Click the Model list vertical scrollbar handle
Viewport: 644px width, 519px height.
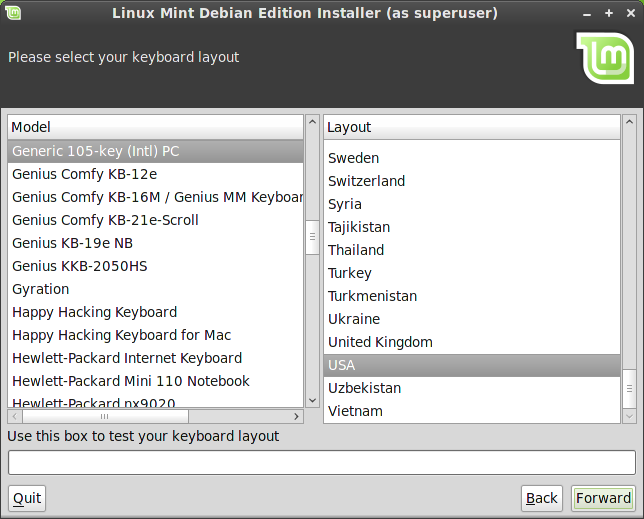[x=312, y=237]
